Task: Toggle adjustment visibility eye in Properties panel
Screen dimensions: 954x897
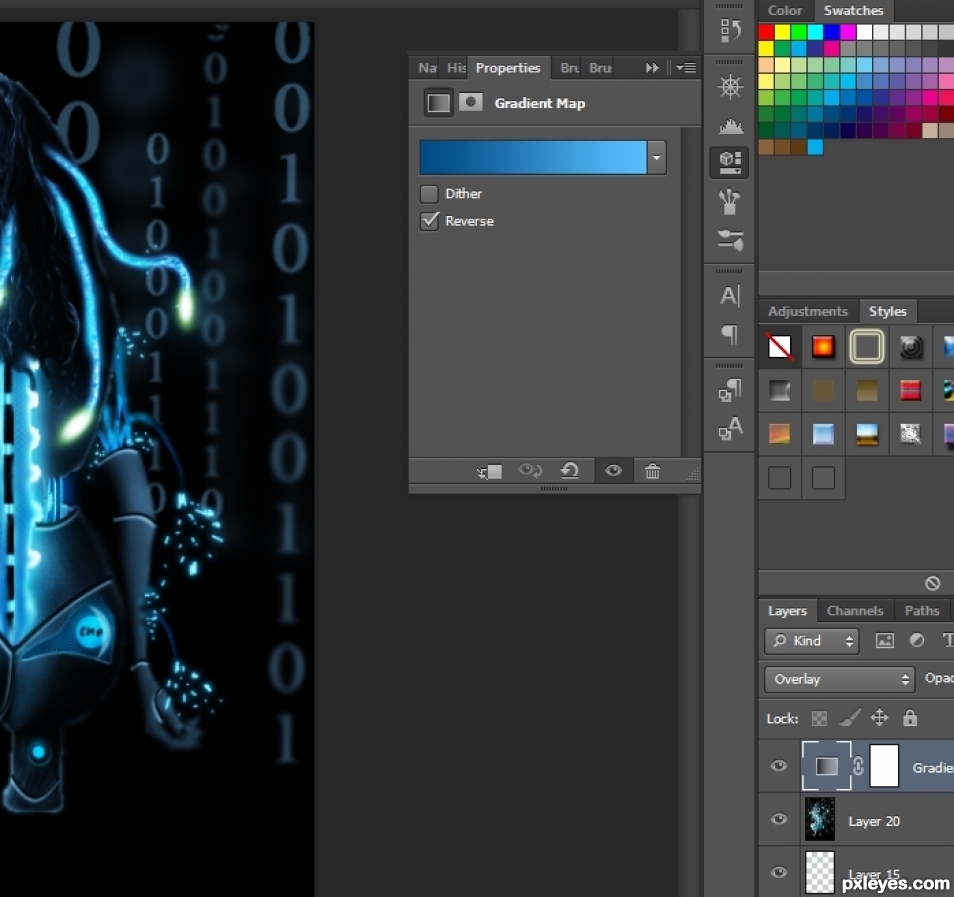Action: [613, 470]
